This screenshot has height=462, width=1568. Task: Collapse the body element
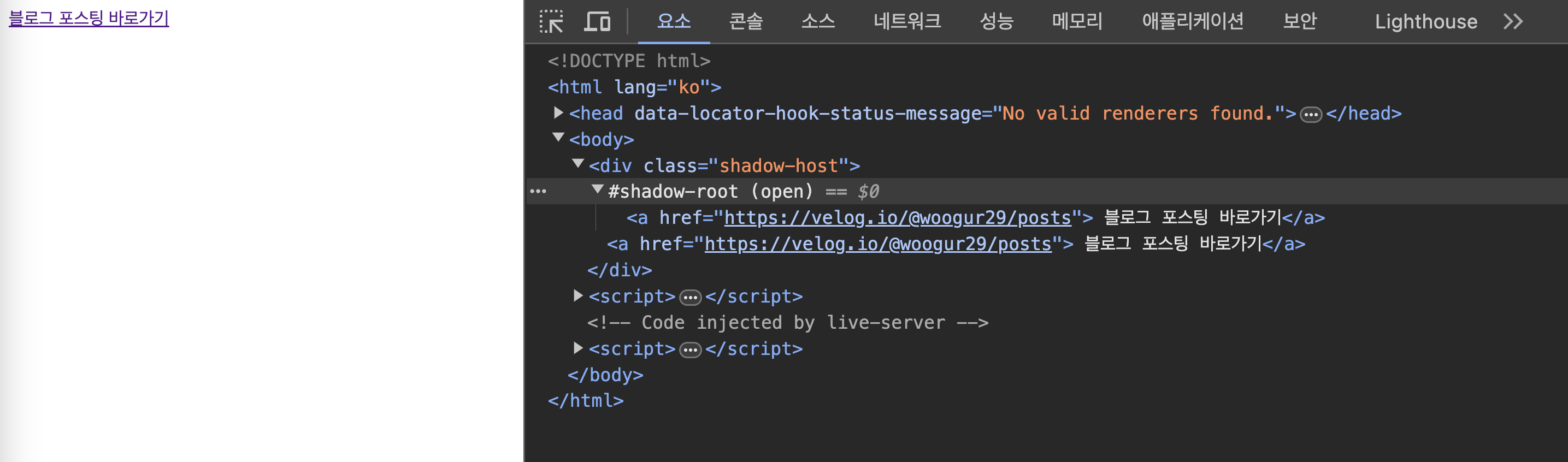pos(558,138)
